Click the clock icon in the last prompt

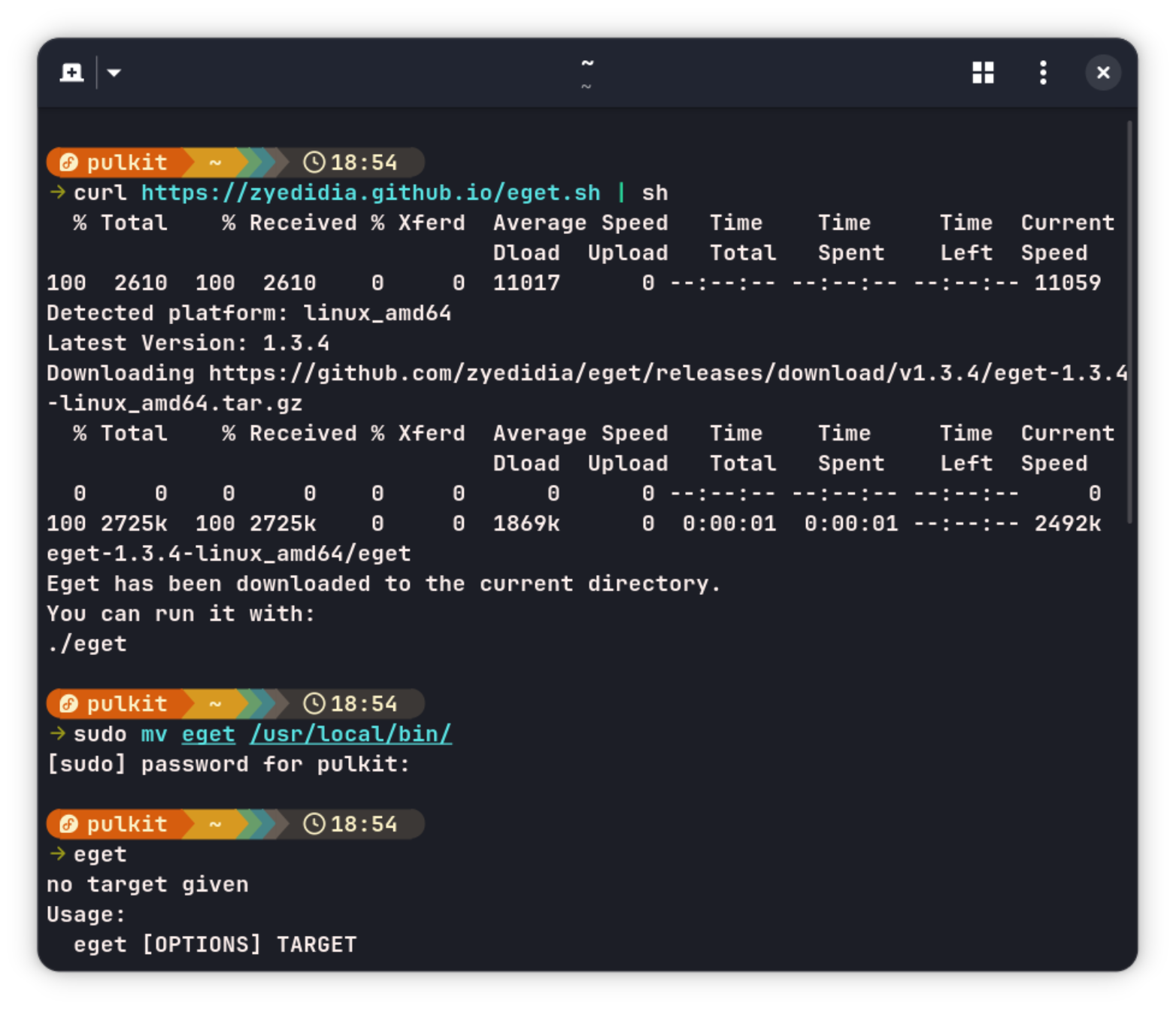click(314, 824)
